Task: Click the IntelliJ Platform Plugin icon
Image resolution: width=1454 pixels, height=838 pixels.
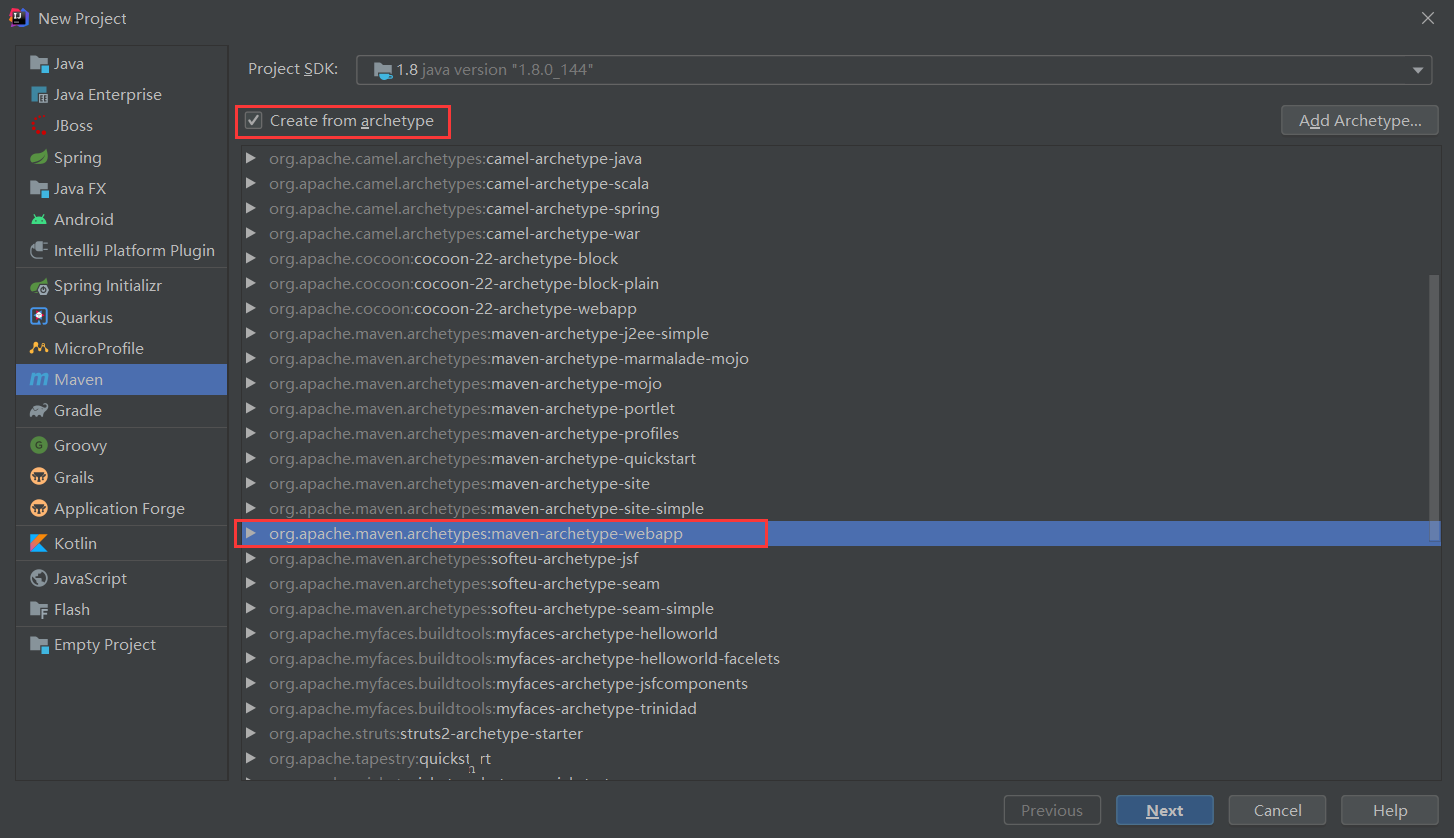Action: (39, 250)
